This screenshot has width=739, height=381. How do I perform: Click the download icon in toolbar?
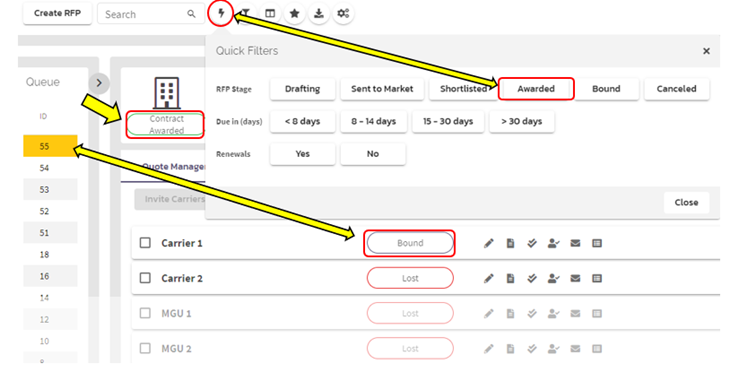pos(319,14)
